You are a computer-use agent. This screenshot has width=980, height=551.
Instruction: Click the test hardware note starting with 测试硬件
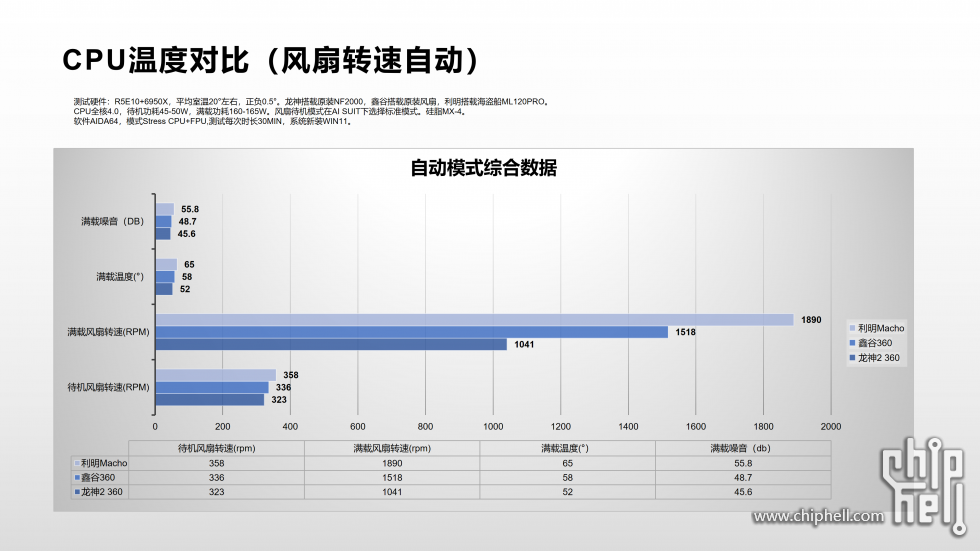(312, 101)
